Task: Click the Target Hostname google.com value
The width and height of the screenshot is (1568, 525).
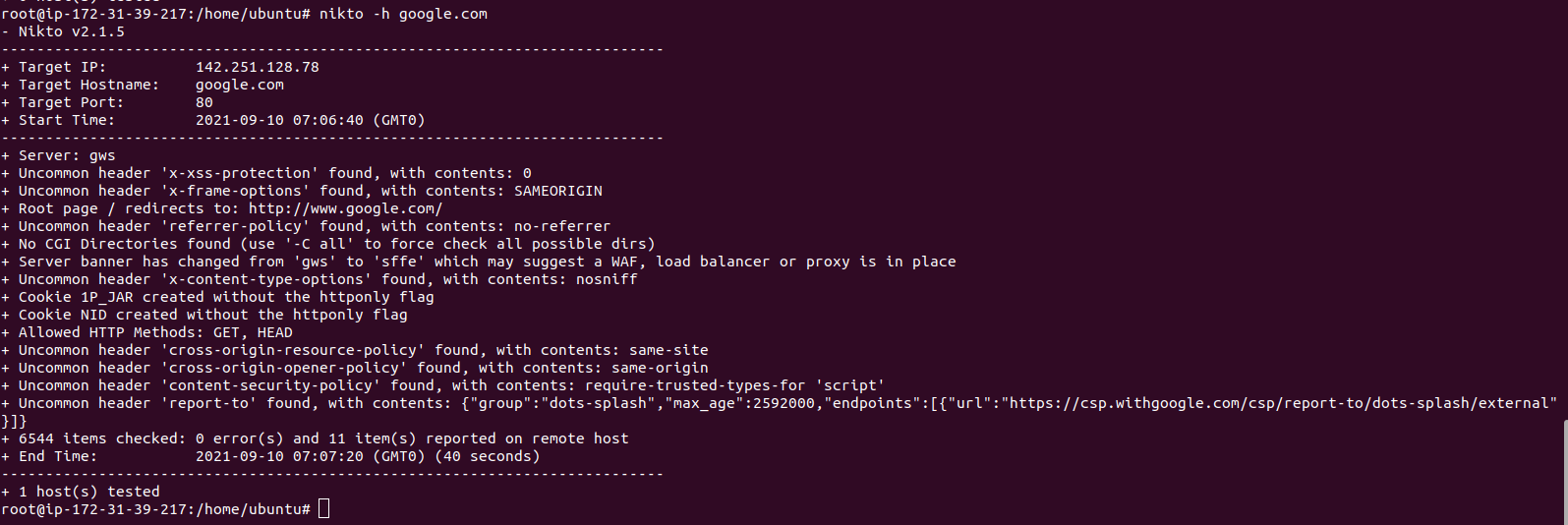Action: (240, 85)
